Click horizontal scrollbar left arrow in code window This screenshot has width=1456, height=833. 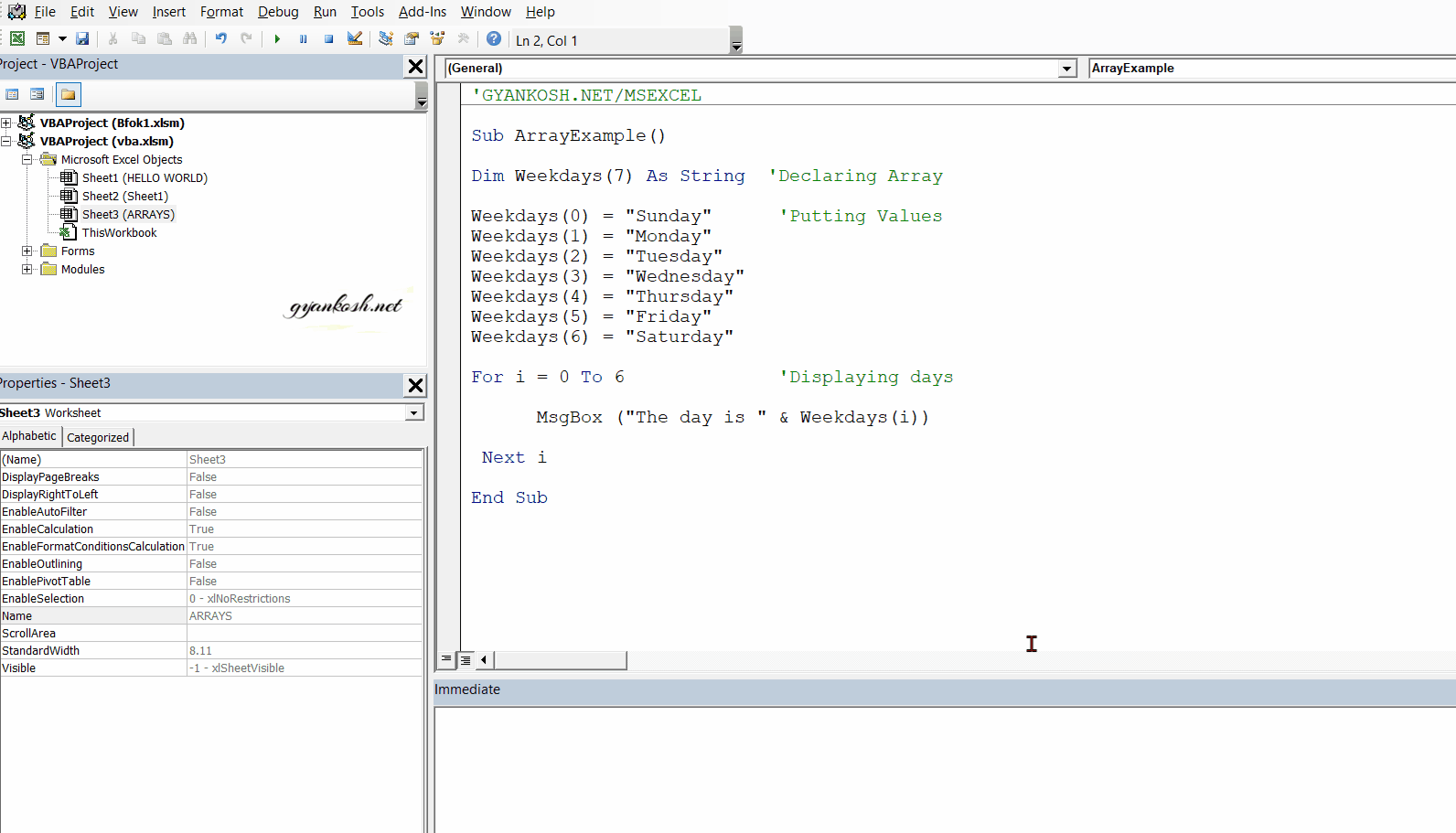pos(484,659)
